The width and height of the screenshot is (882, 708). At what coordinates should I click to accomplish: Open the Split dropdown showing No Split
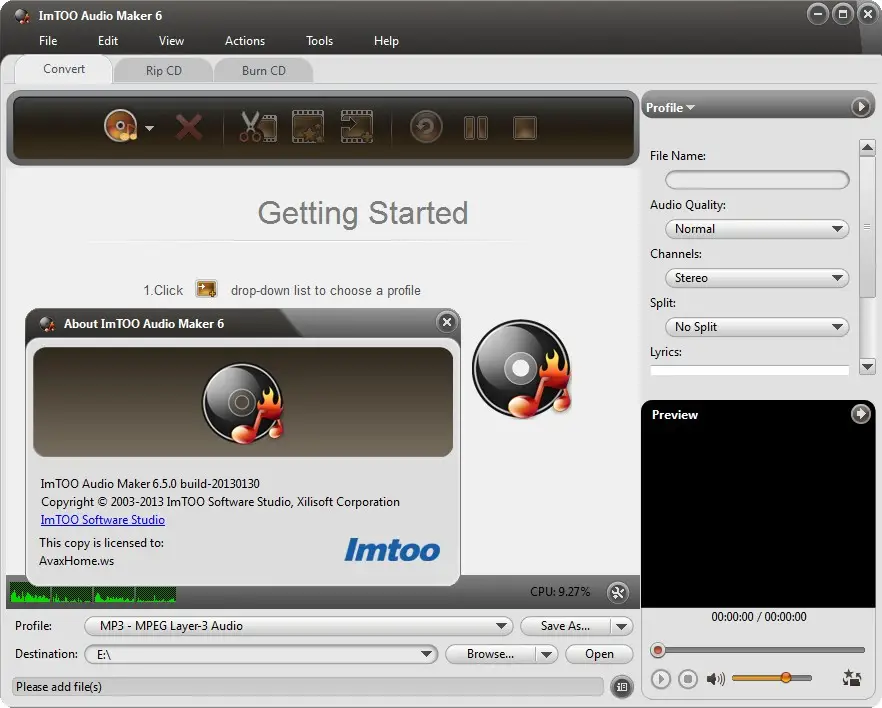(757, 327)
